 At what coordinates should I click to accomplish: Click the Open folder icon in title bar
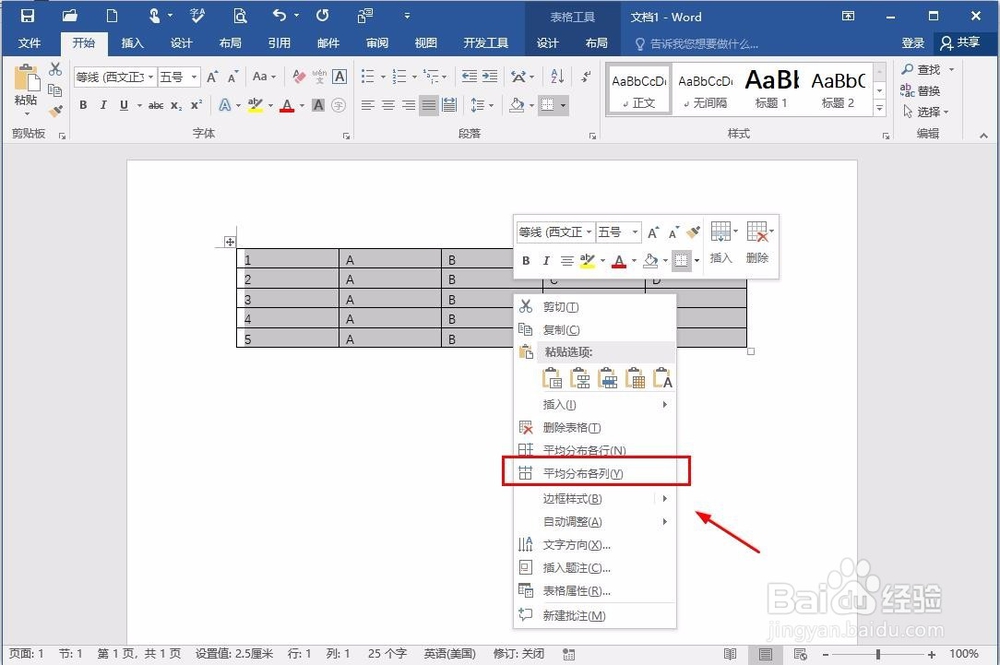coord(70,15)
